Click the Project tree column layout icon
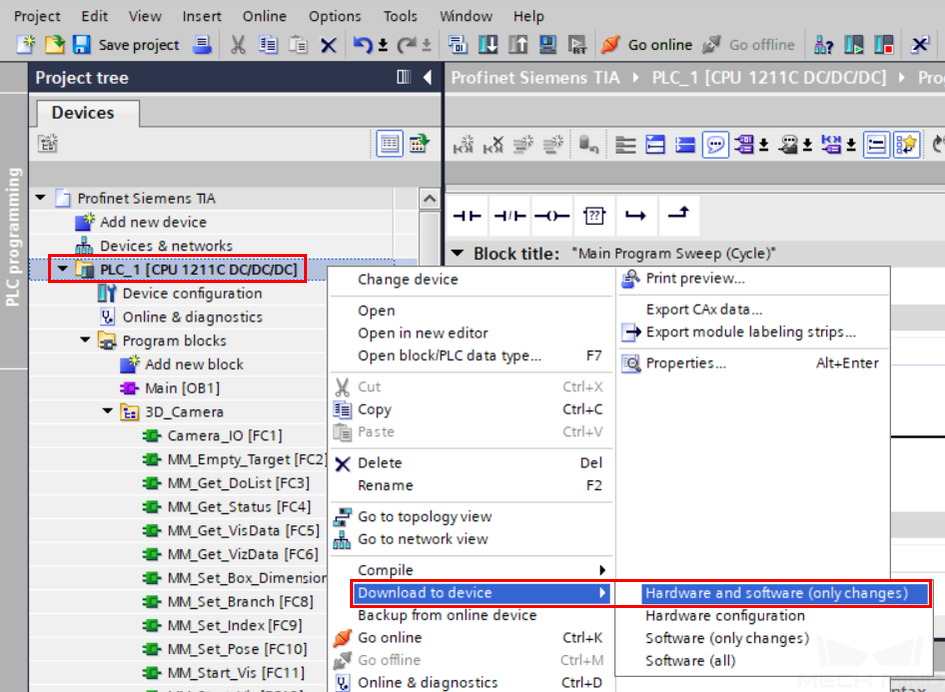The height and width of the screenshot is (692, 945). click(x=404, y=77)
